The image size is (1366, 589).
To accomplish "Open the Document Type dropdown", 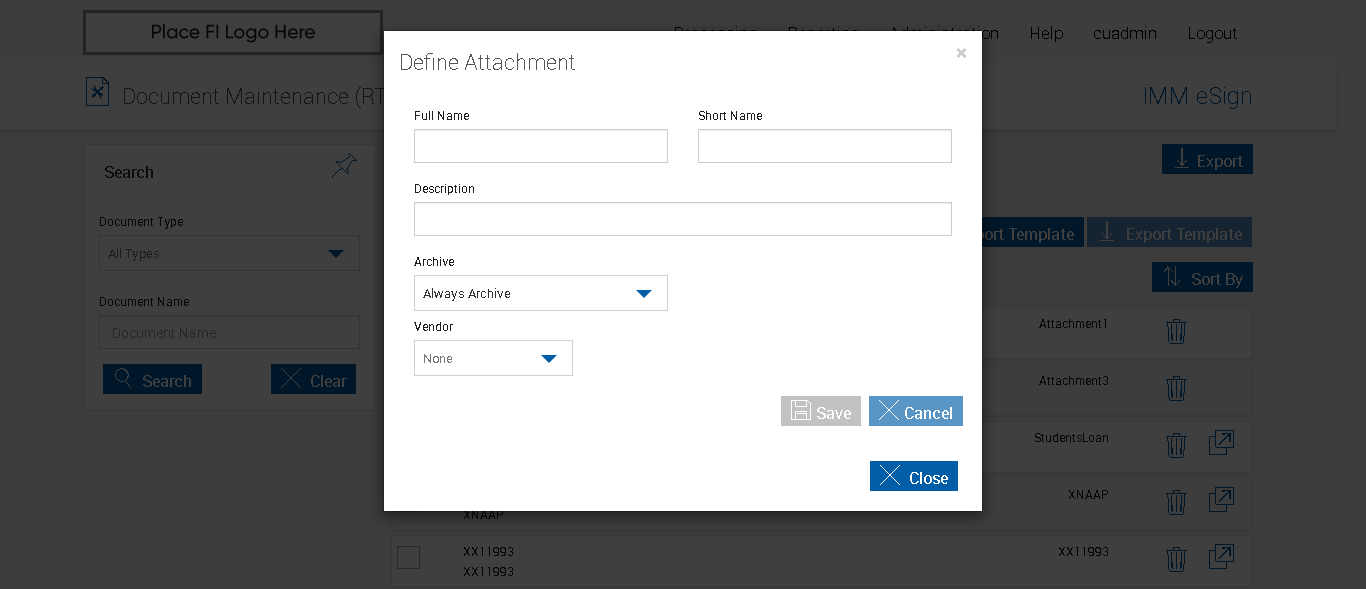I will tap(229, 253).
